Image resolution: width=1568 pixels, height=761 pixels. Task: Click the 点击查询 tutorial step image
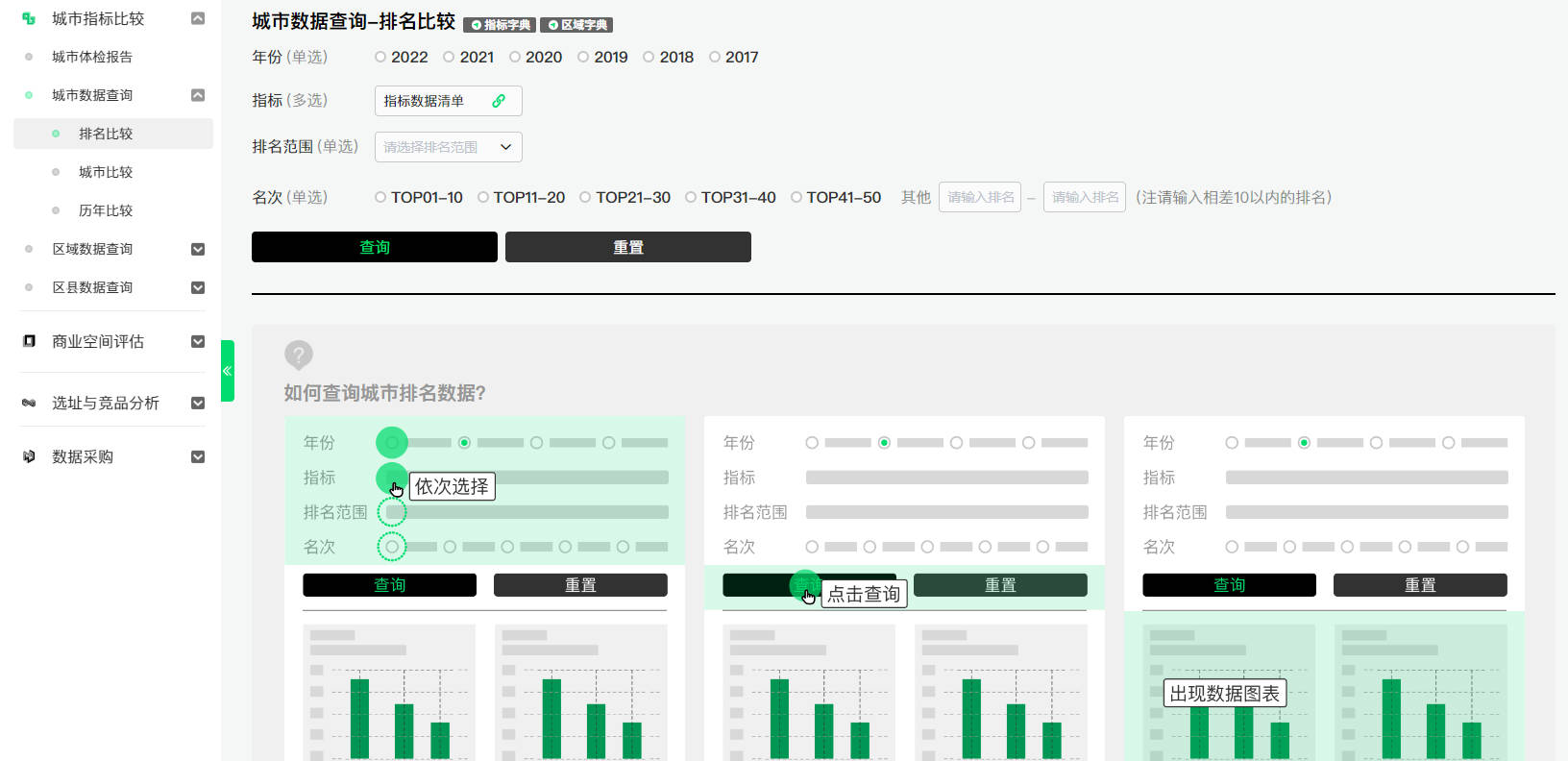[x=904, y=588]
